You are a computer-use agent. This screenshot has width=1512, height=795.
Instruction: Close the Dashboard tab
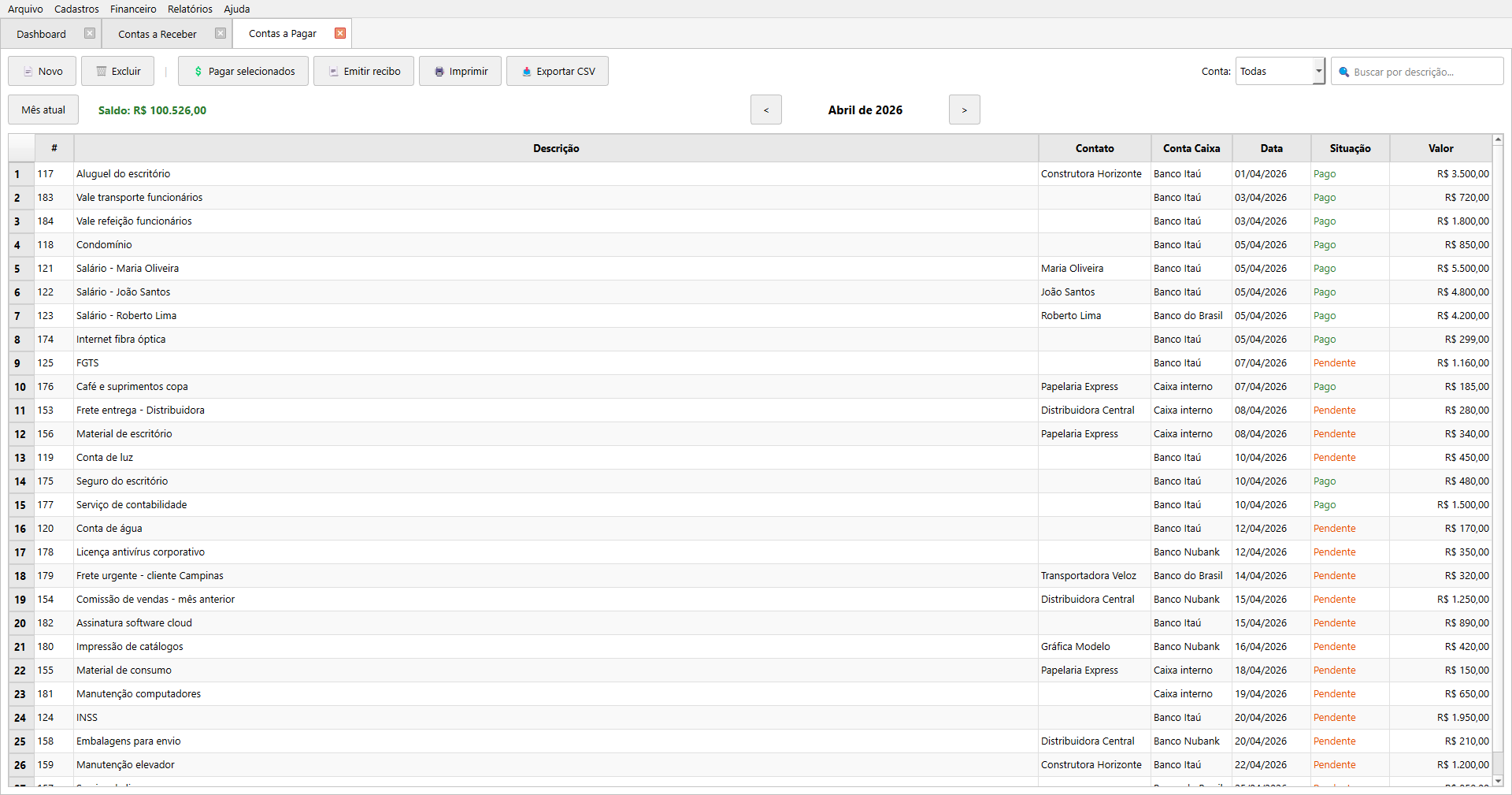pyautogui.click(x=90, y=33)
